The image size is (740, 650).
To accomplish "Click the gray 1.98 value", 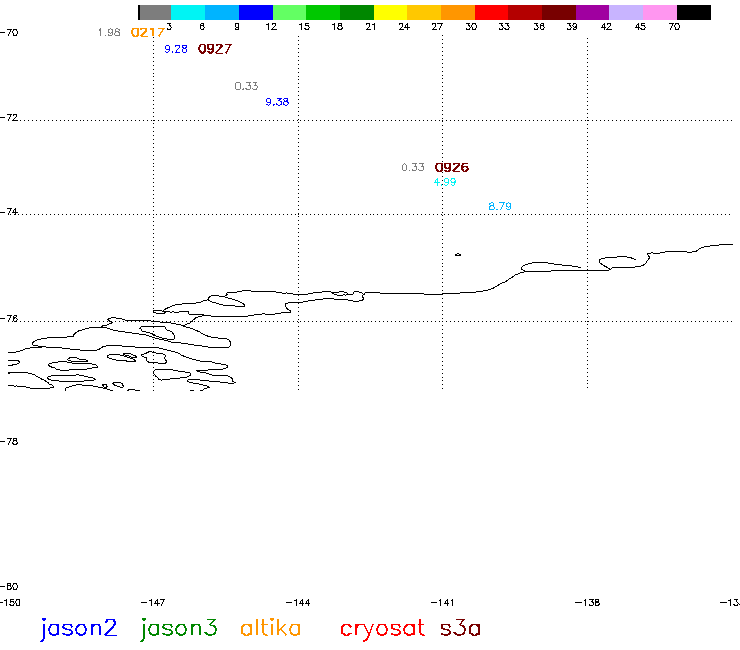I will pyautogui.click(x=109, y=33).
